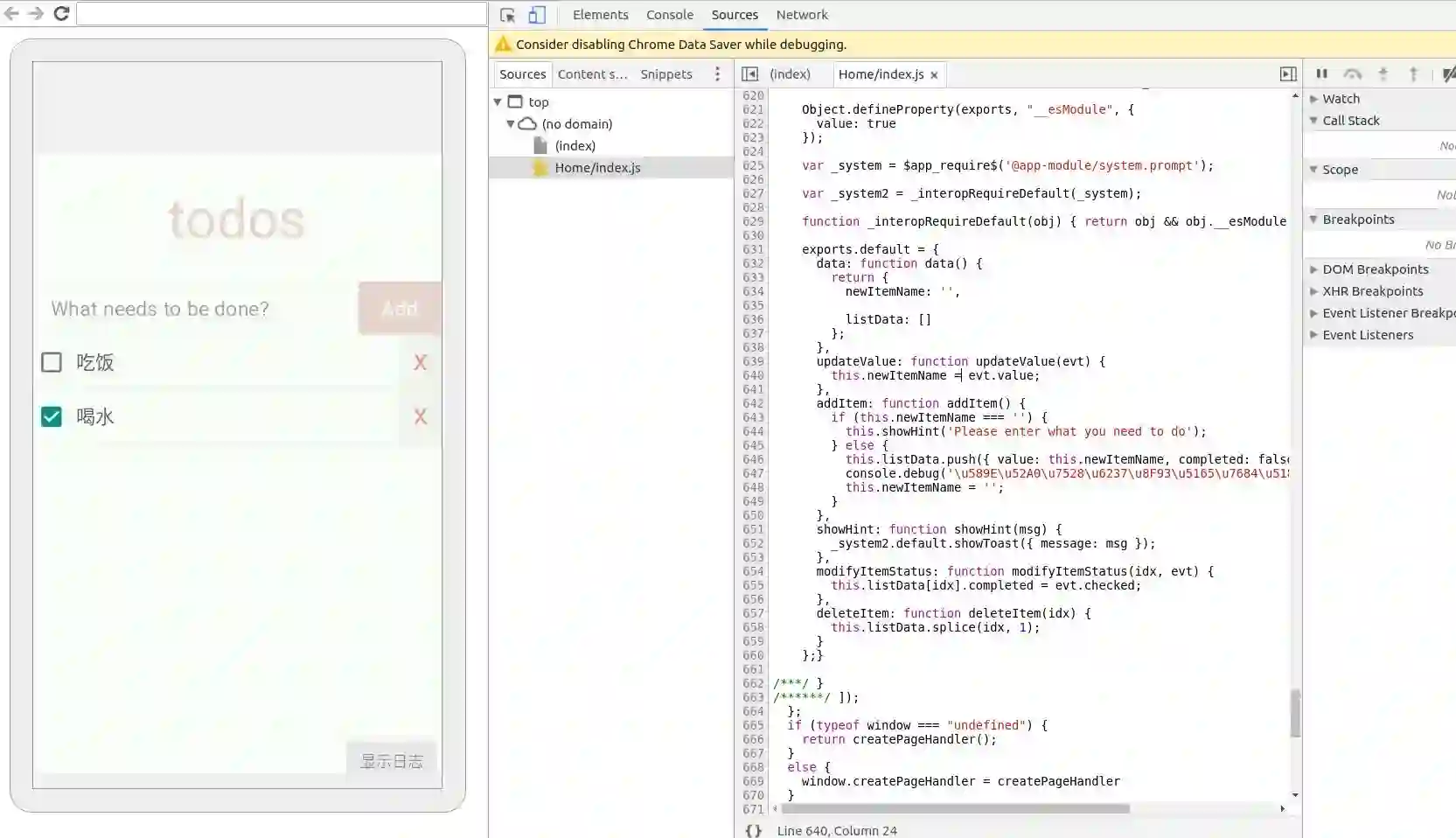1456x838 pixels.
Task: Expand the DOM Breakpoints section
Action: pos(1313,269)
